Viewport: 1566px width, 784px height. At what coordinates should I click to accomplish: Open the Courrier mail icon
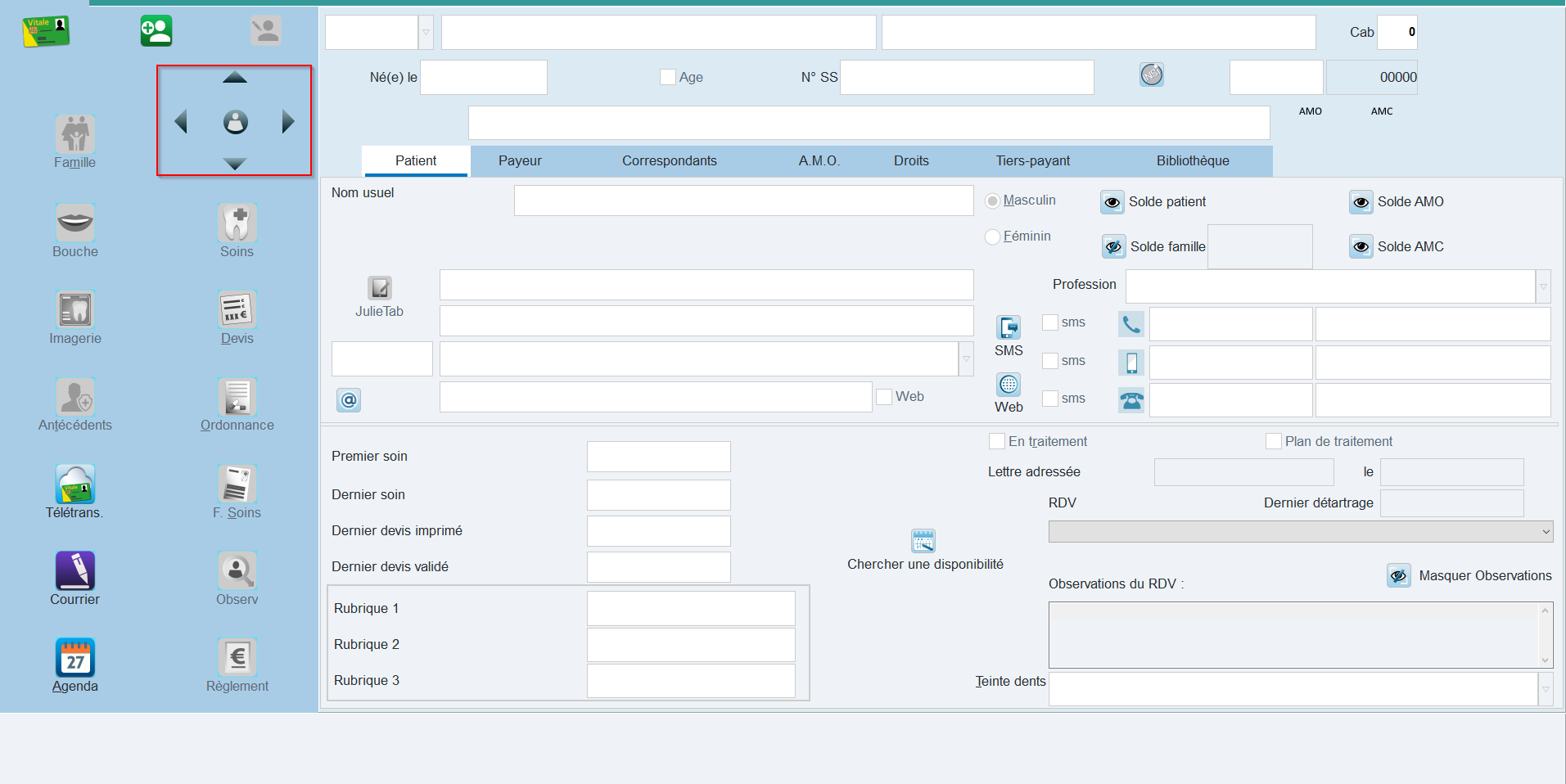pos(75,570)
